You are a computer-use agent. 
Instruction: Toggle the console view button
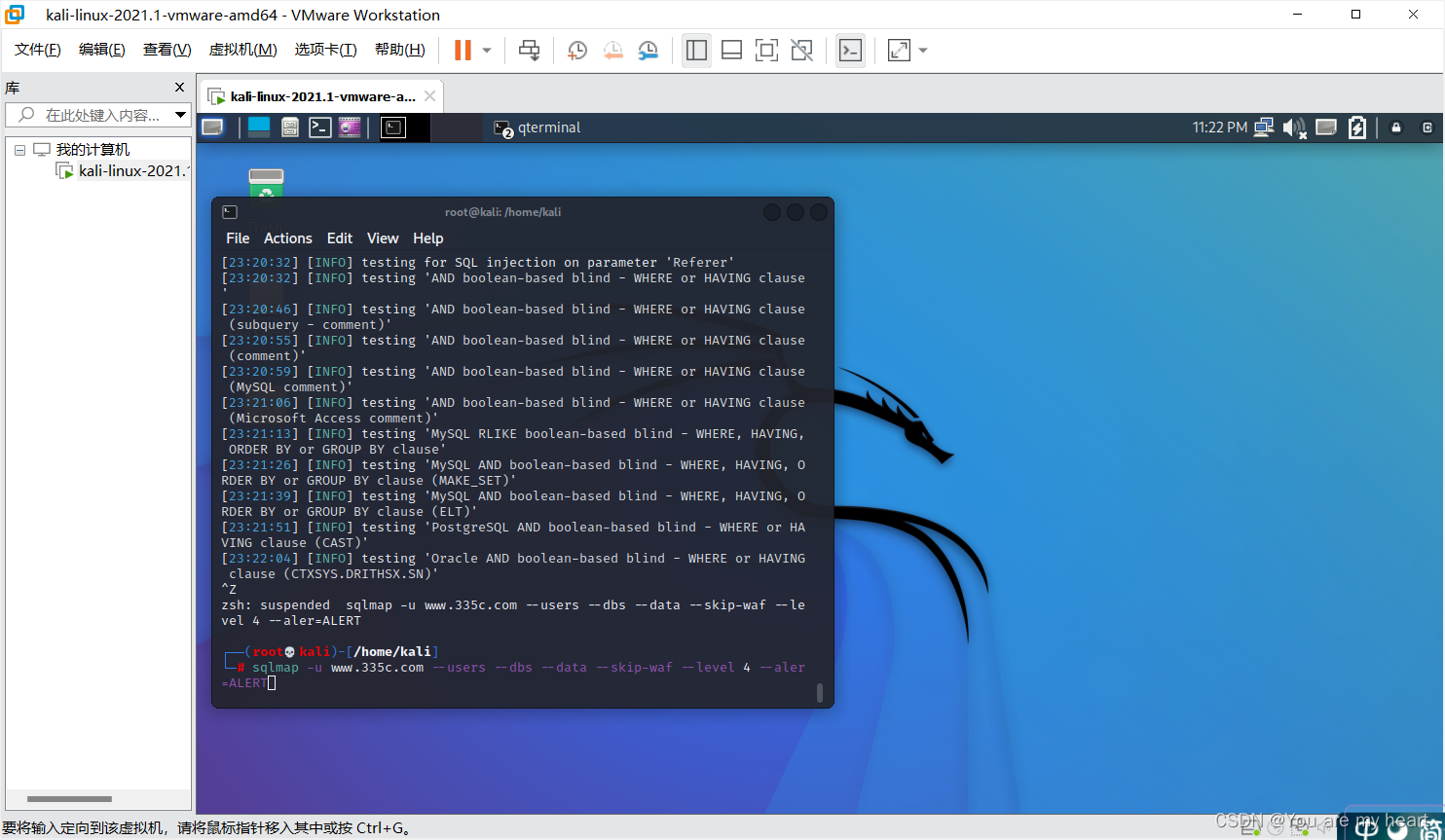[850, 50]
